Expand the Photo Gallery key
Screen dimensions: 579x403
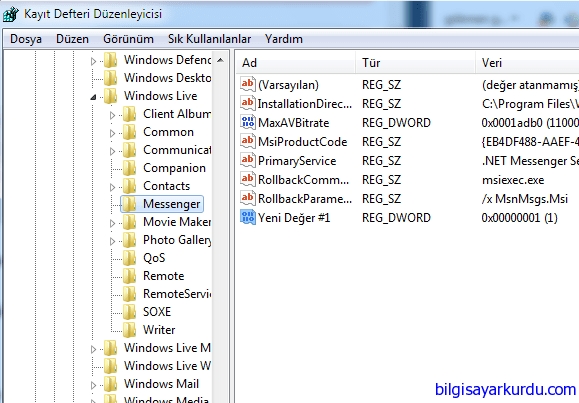[x=113, y=241]
